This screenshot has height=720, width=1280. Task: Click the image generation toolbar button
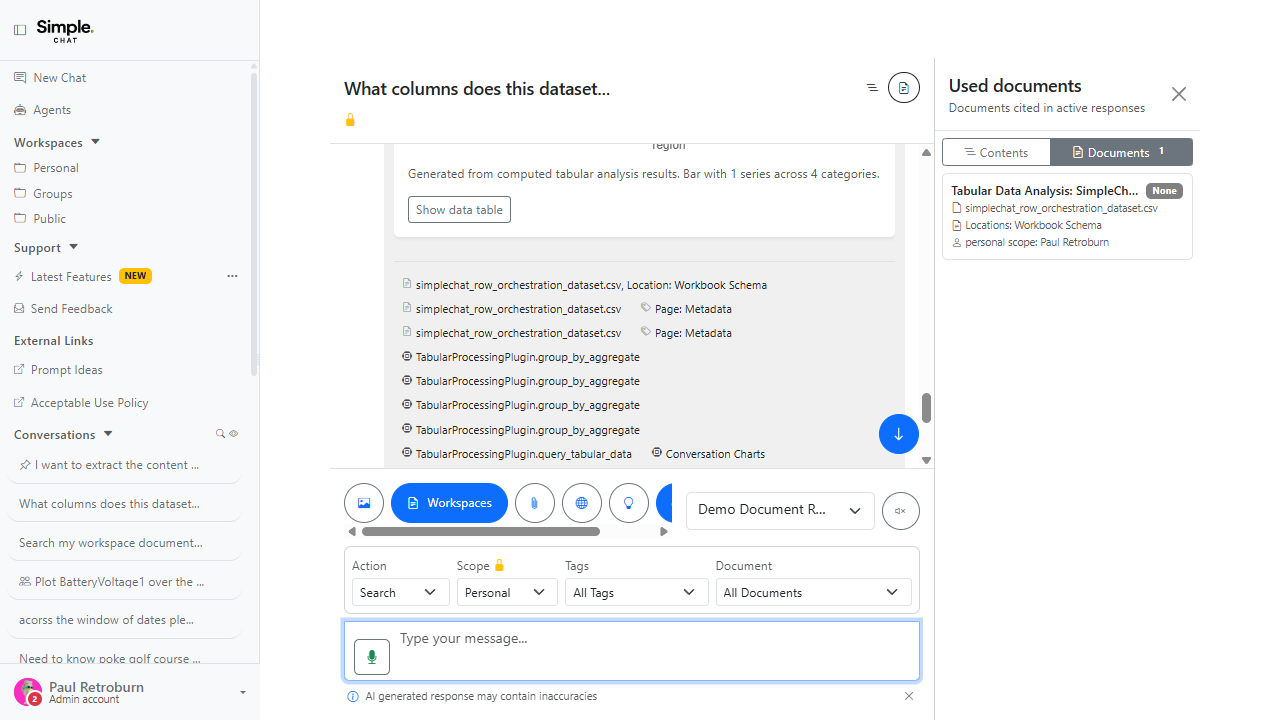pos(364,503)
